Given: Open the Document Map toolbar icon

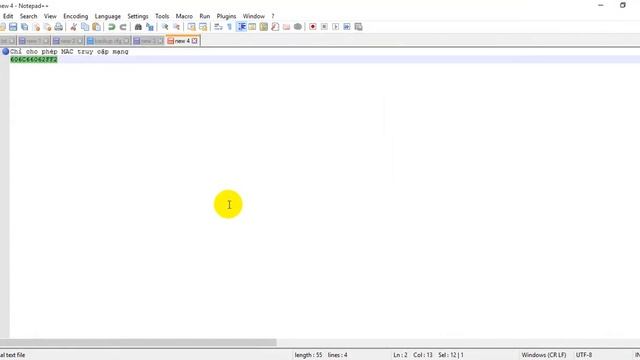Looking at the screenshot, I should point(264,27).
